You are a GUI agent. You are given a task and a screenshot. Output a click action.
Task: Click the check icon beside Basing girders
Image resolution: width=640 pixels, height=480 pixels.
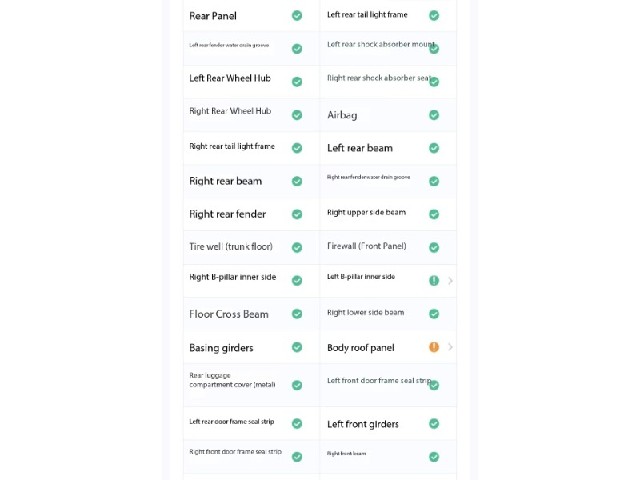(297, 347)
